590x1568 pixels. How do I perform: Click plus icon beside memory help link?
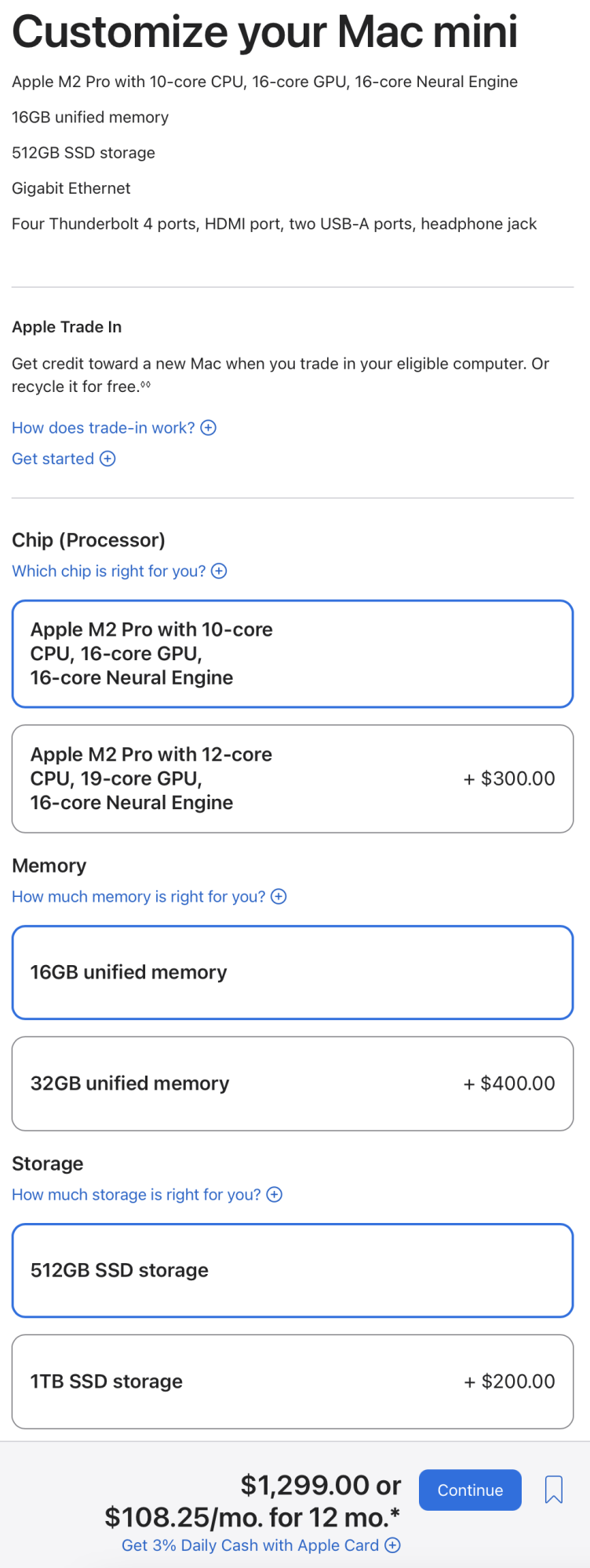(279, 897)
